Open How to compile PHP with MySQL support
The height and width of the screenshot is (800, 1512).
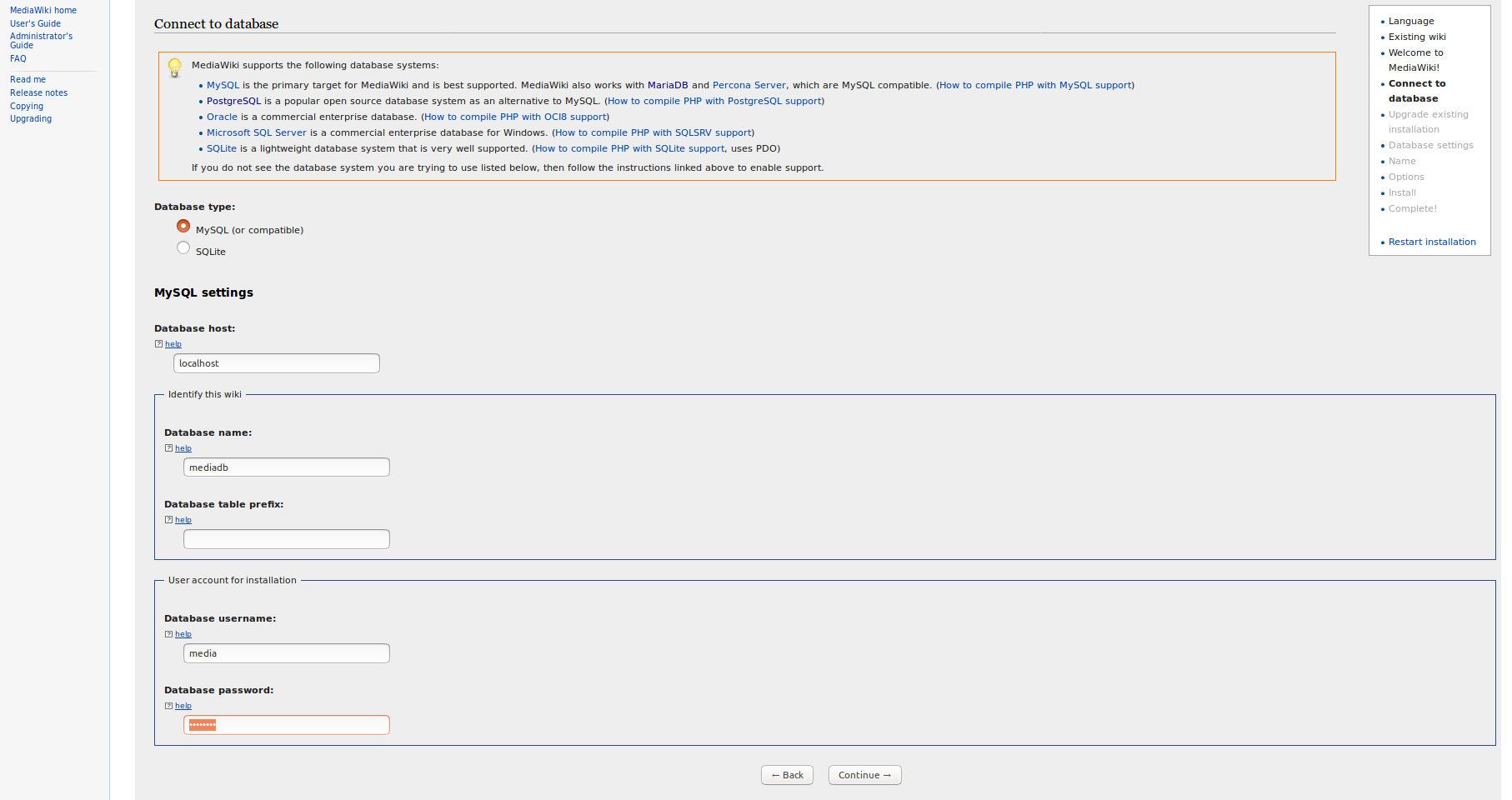(x=1035, y=85)
